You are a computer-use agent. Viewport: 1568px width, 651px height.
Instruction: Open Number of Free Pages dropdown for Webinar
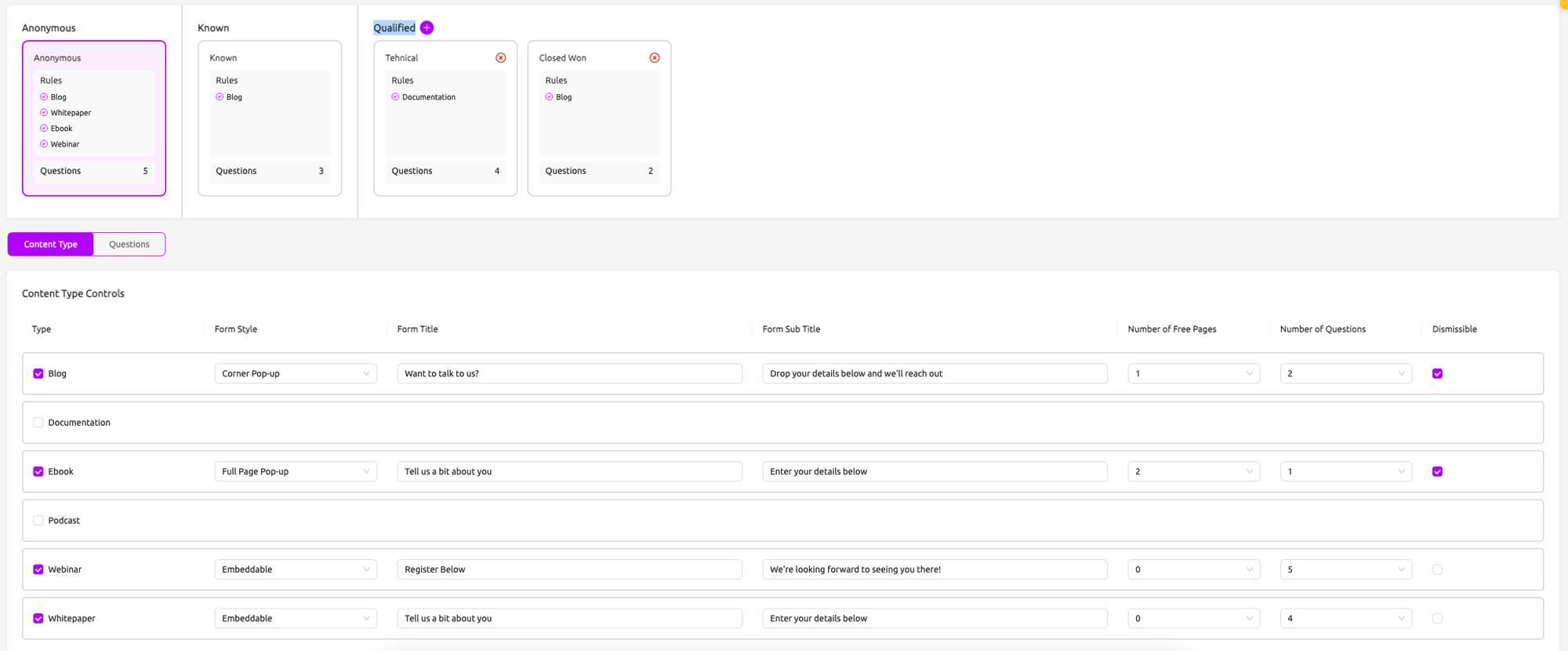(x=1193, y=569)
